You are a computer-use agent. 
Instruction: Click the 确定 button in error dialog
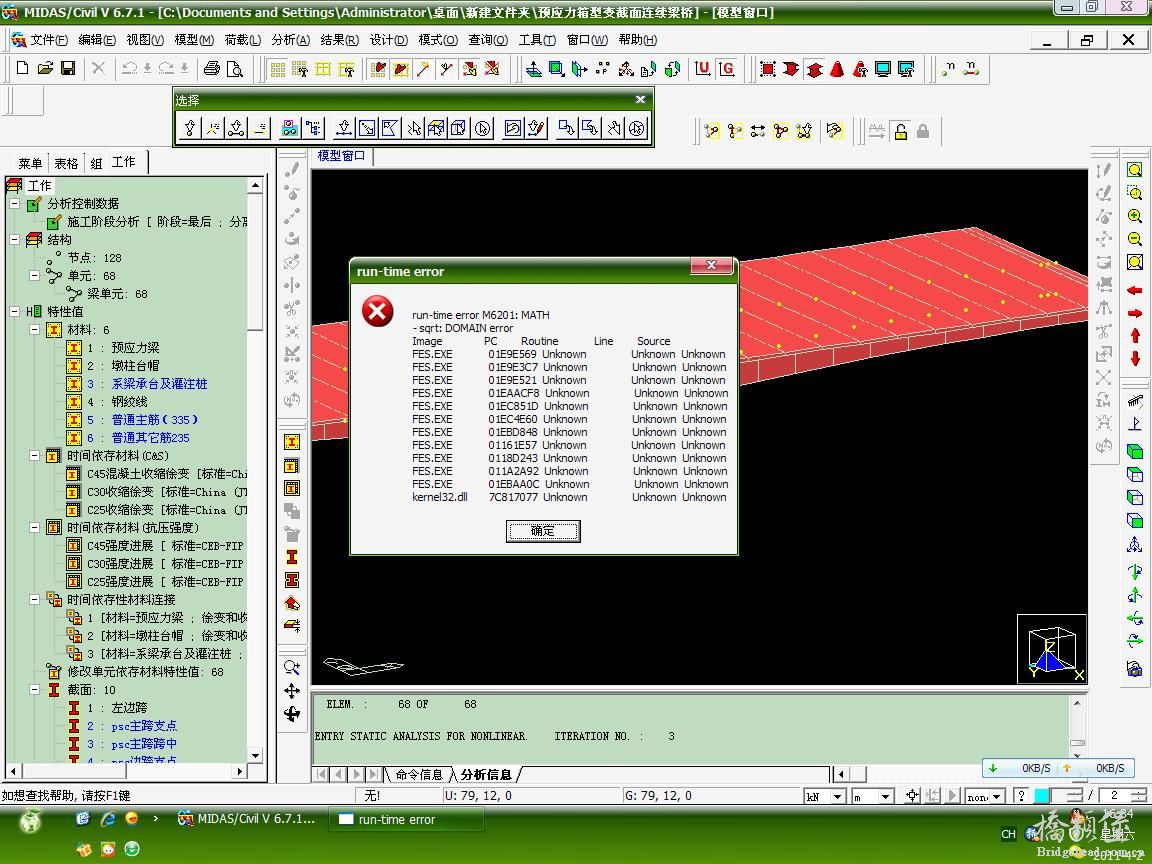(543, 530)
